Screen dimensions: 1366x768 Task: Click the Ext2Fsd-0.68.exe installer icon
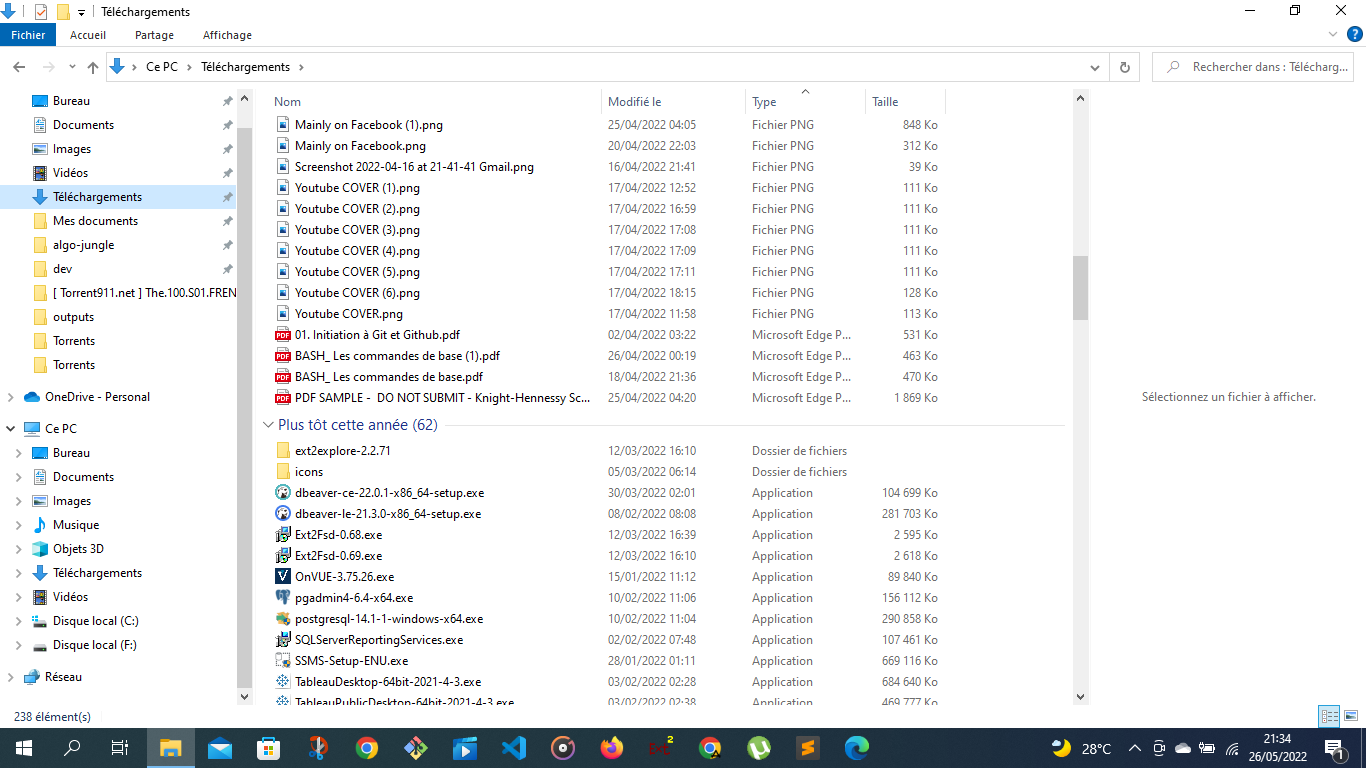(x=283, y=535)
